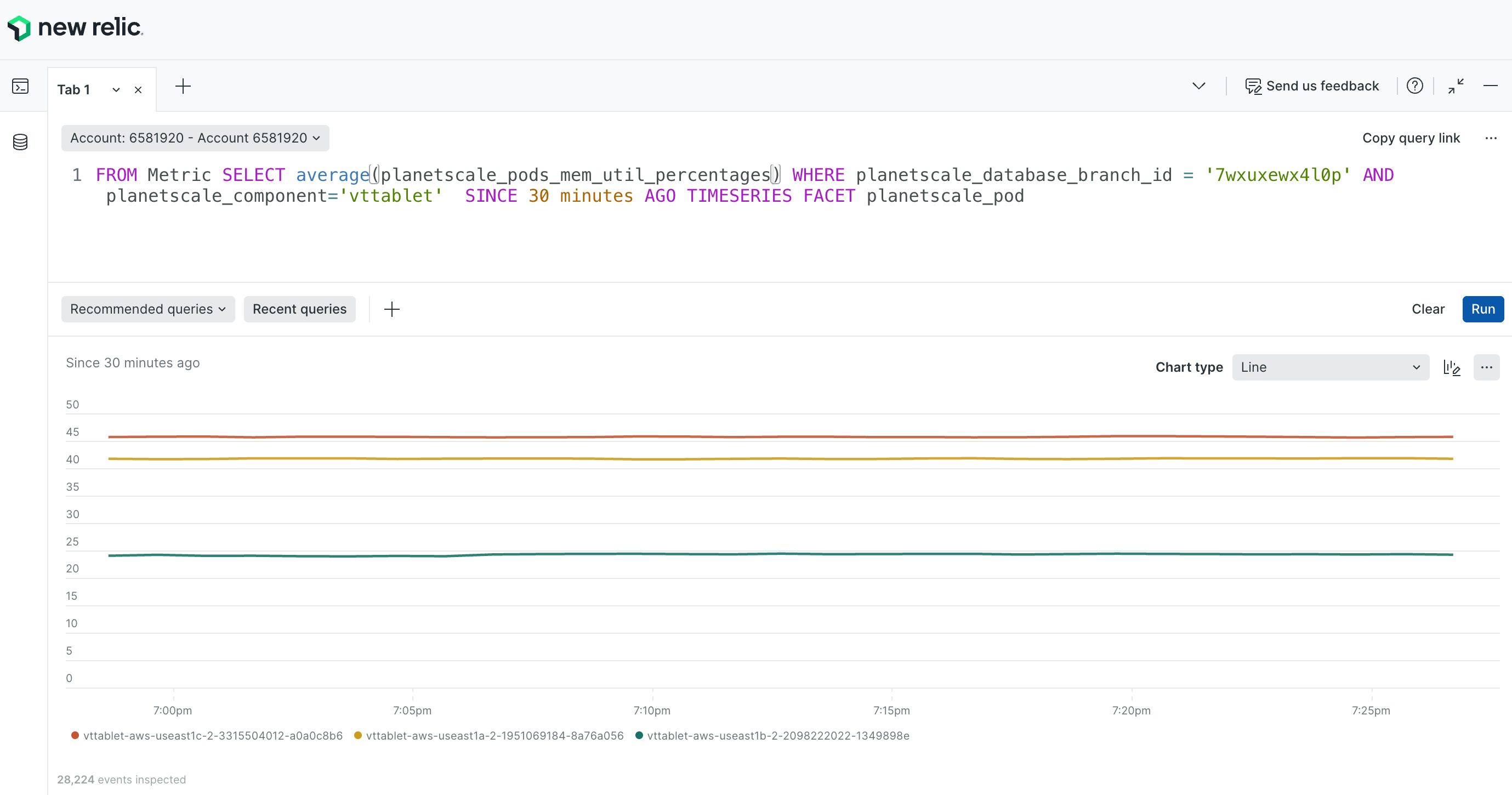The height and width of the screenshot is (795, 1512).
Task: Open the chart options ellipsis menu
Action: [1487, 367]
